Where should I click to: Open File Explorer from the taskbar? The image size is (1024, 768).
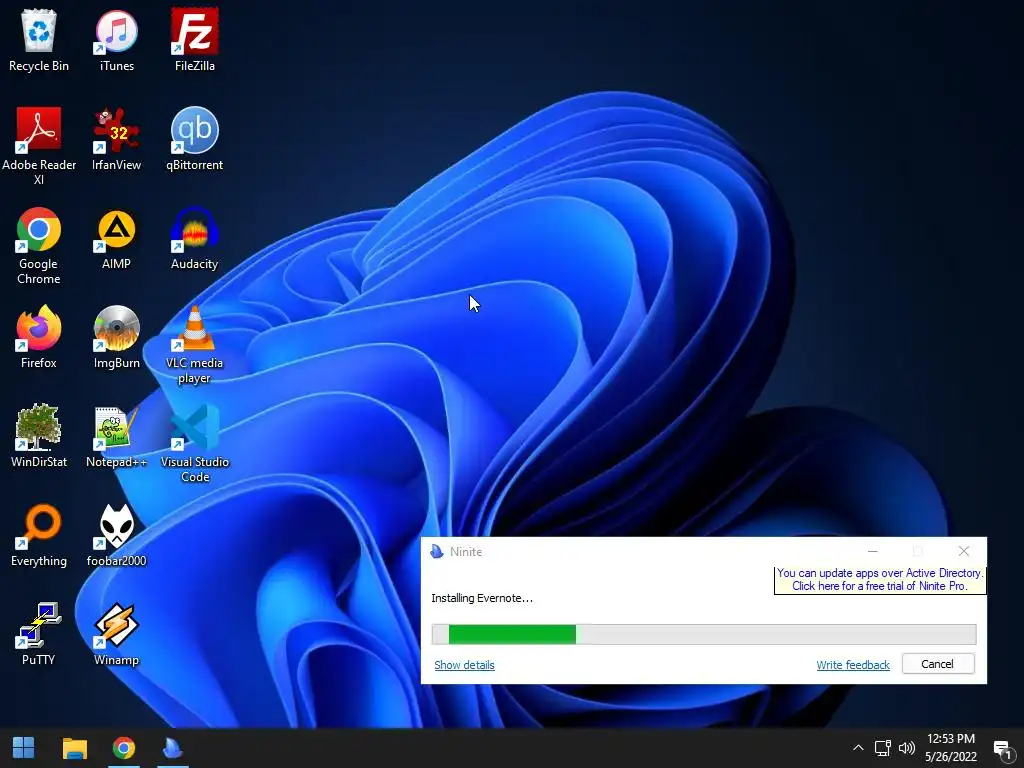pos(74,748)
